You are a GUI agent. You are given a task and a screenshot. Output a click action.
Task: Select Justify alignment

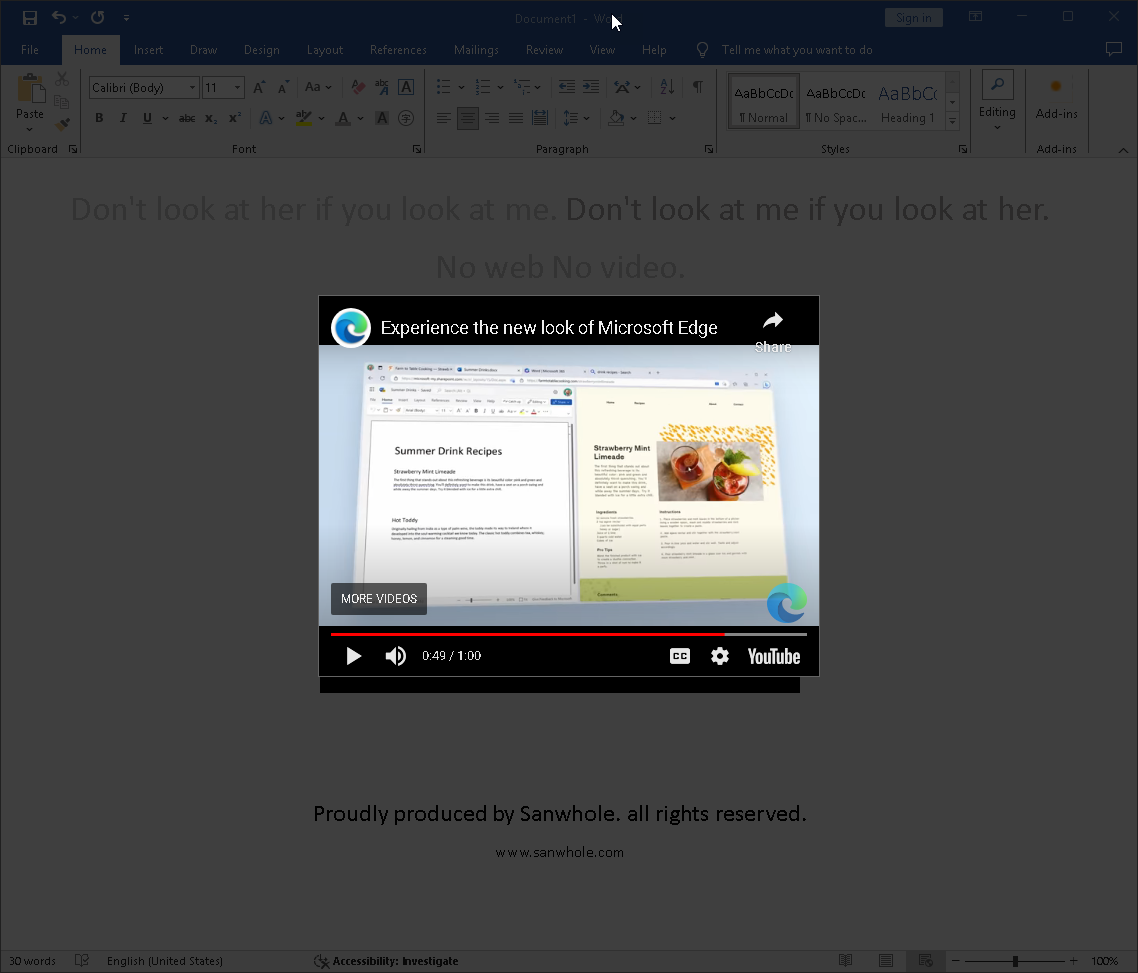pos(516,118)
